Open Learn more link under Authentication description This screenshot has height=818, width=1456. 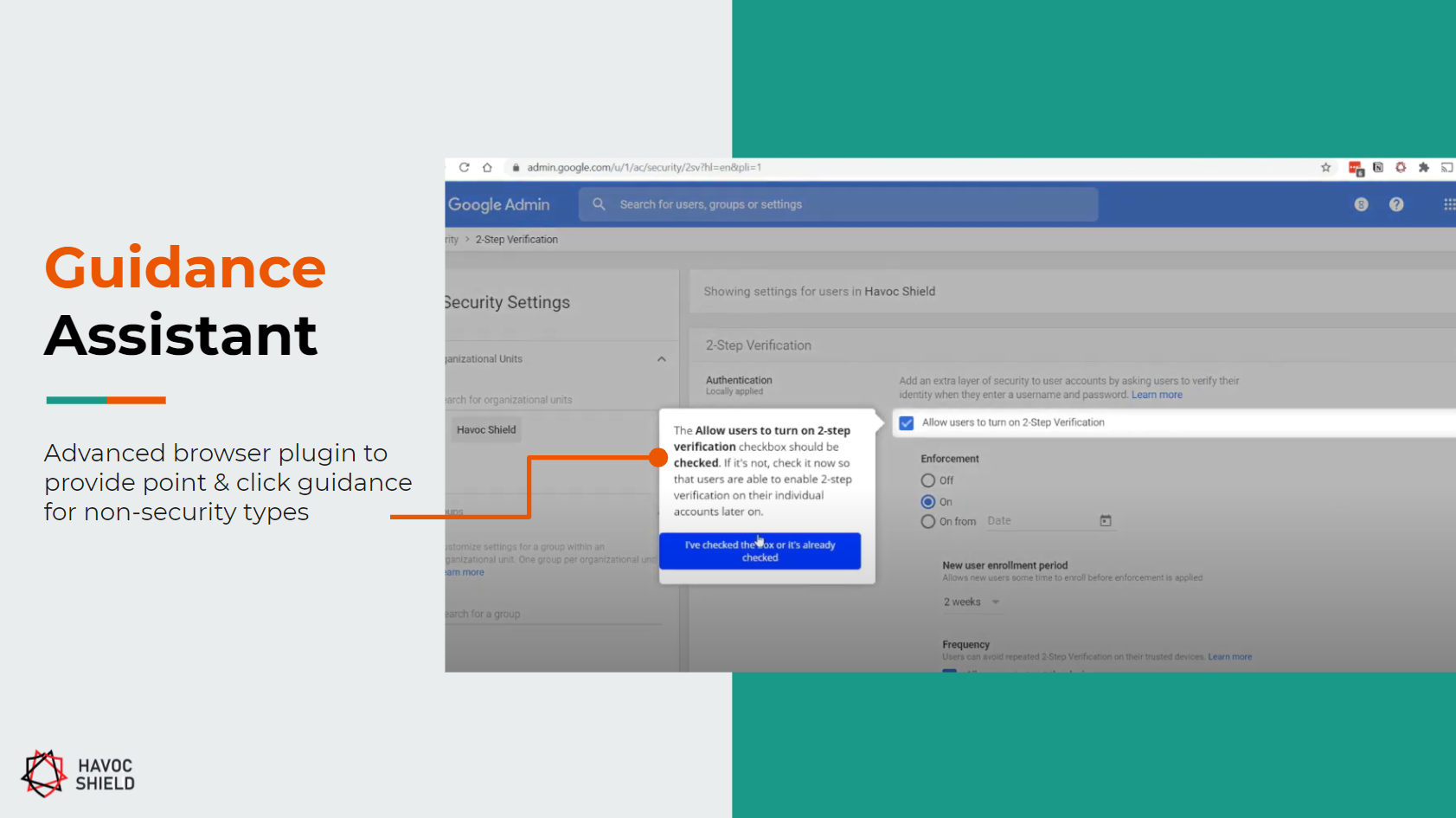1157,395
